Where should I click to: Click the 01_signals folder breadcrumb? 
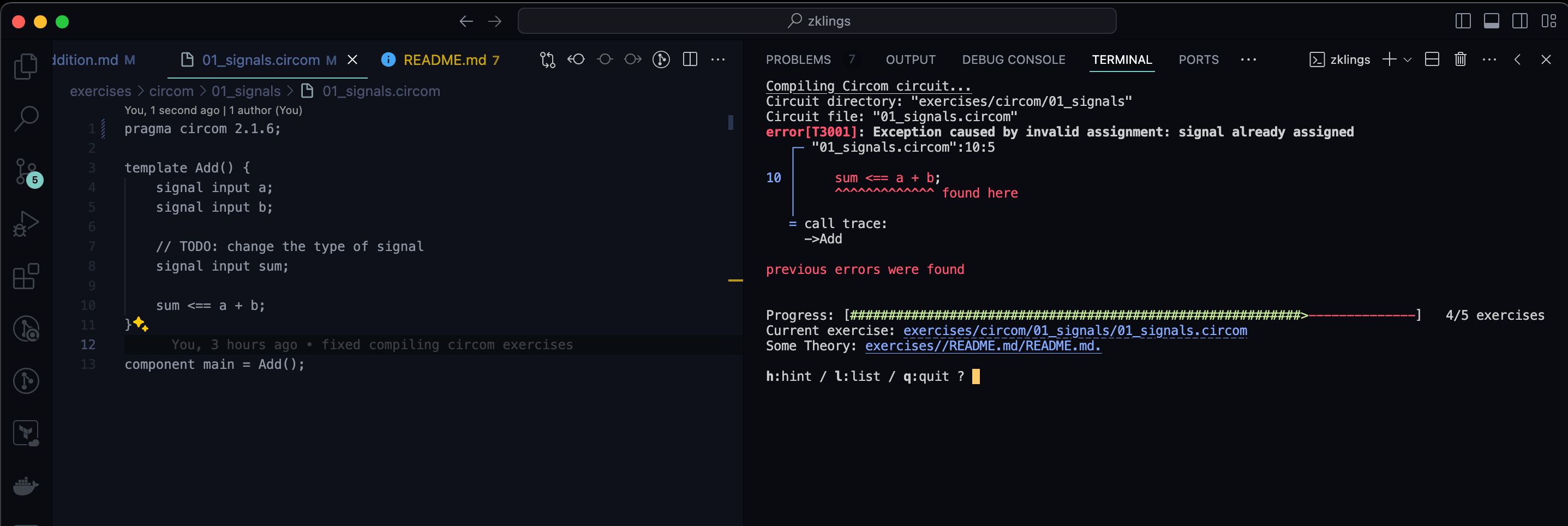click(246, 91)
